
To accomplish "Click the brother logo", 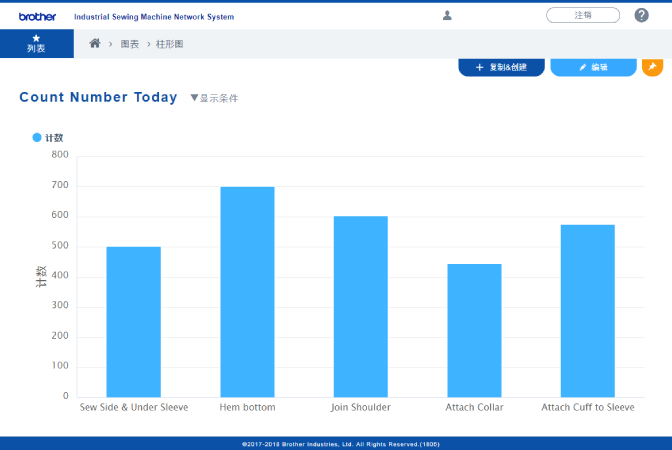I will click(x=37, y=16).
